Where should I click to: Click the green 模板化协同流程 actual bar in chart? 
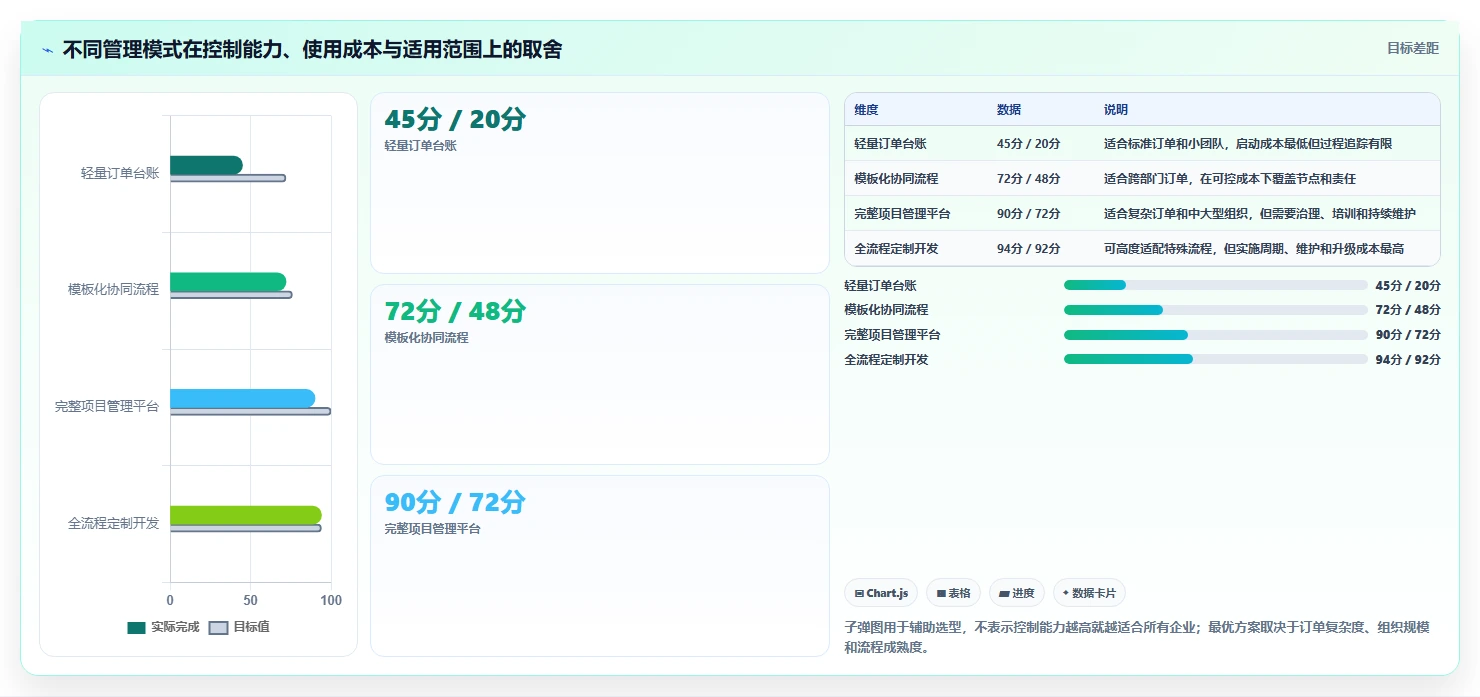(228, 282)
